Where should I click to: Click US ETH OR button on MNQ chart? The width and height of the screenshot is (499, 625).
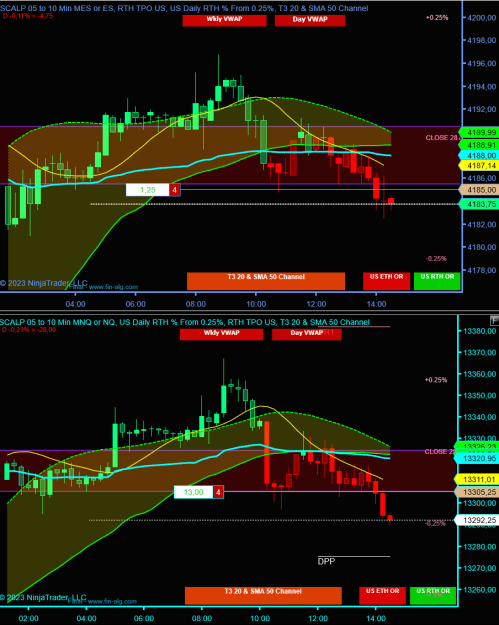[383, 596]
